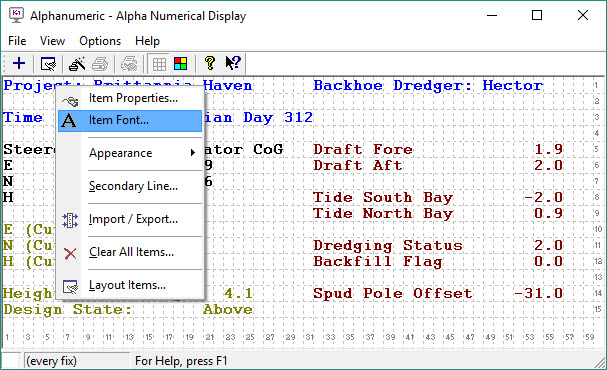Click the window resize grip corner
The width and height of the screenshot is (607, 370).
click(x=600, y=363)
